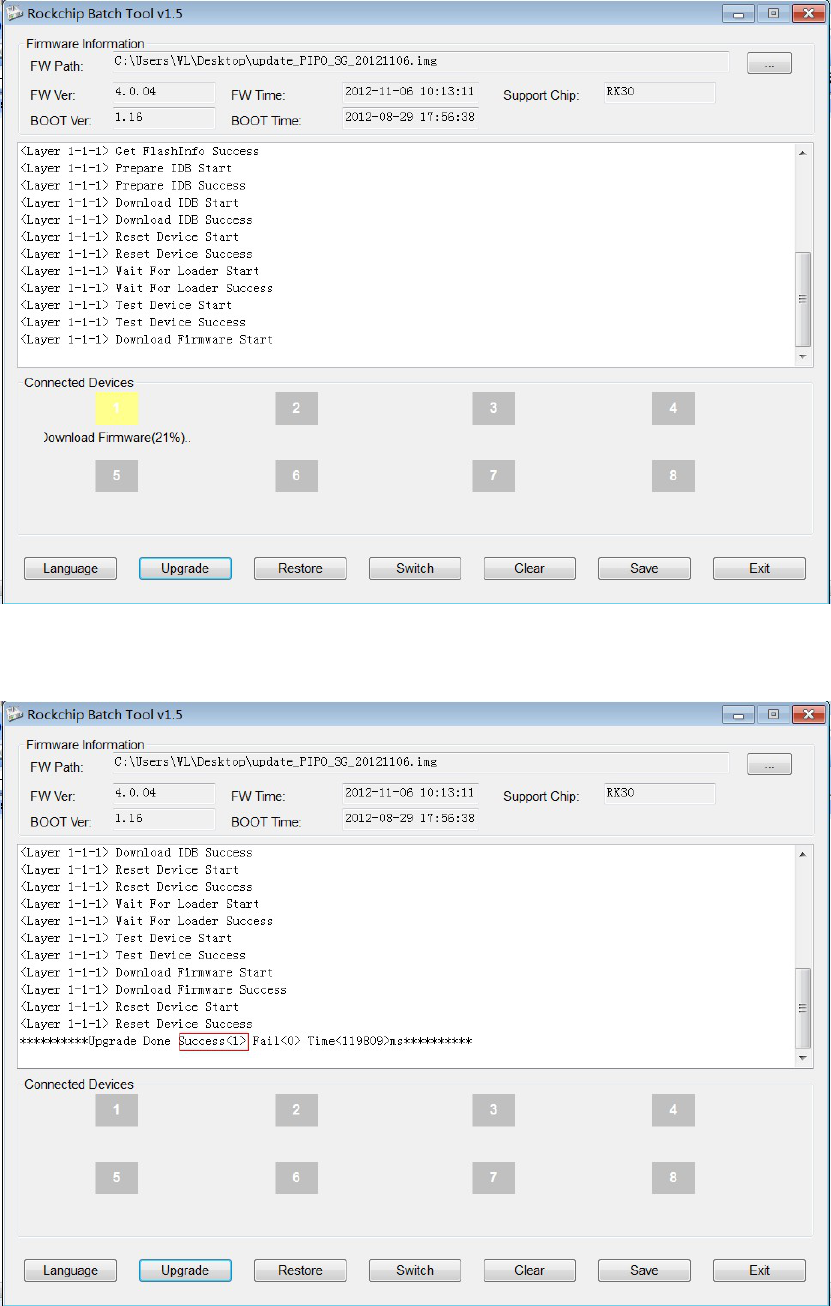Clear the log in the lower window
Screen dimensions: 831x1306
pos(530,1270)
